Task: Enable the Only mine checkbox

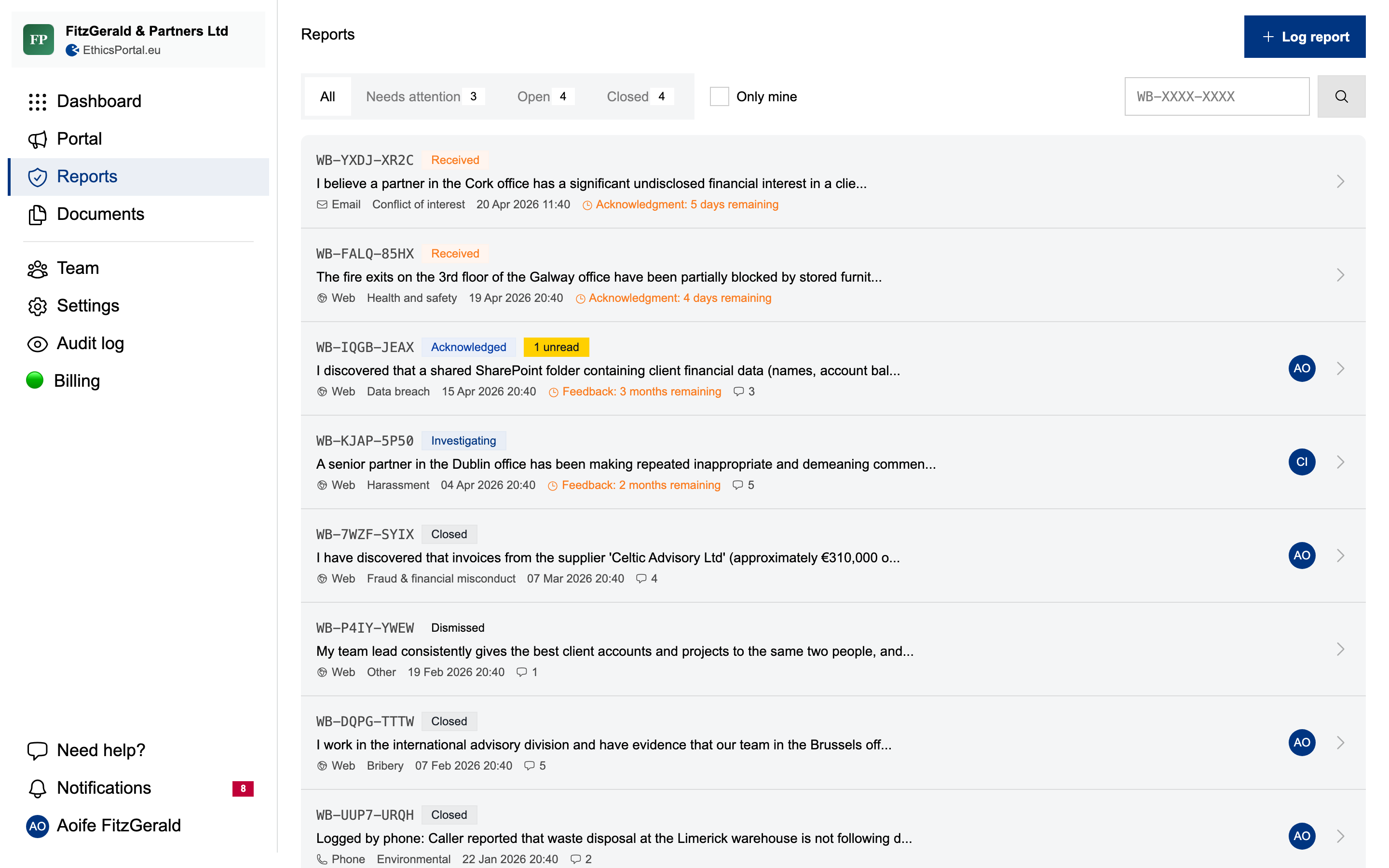Action: click(719, 96)
